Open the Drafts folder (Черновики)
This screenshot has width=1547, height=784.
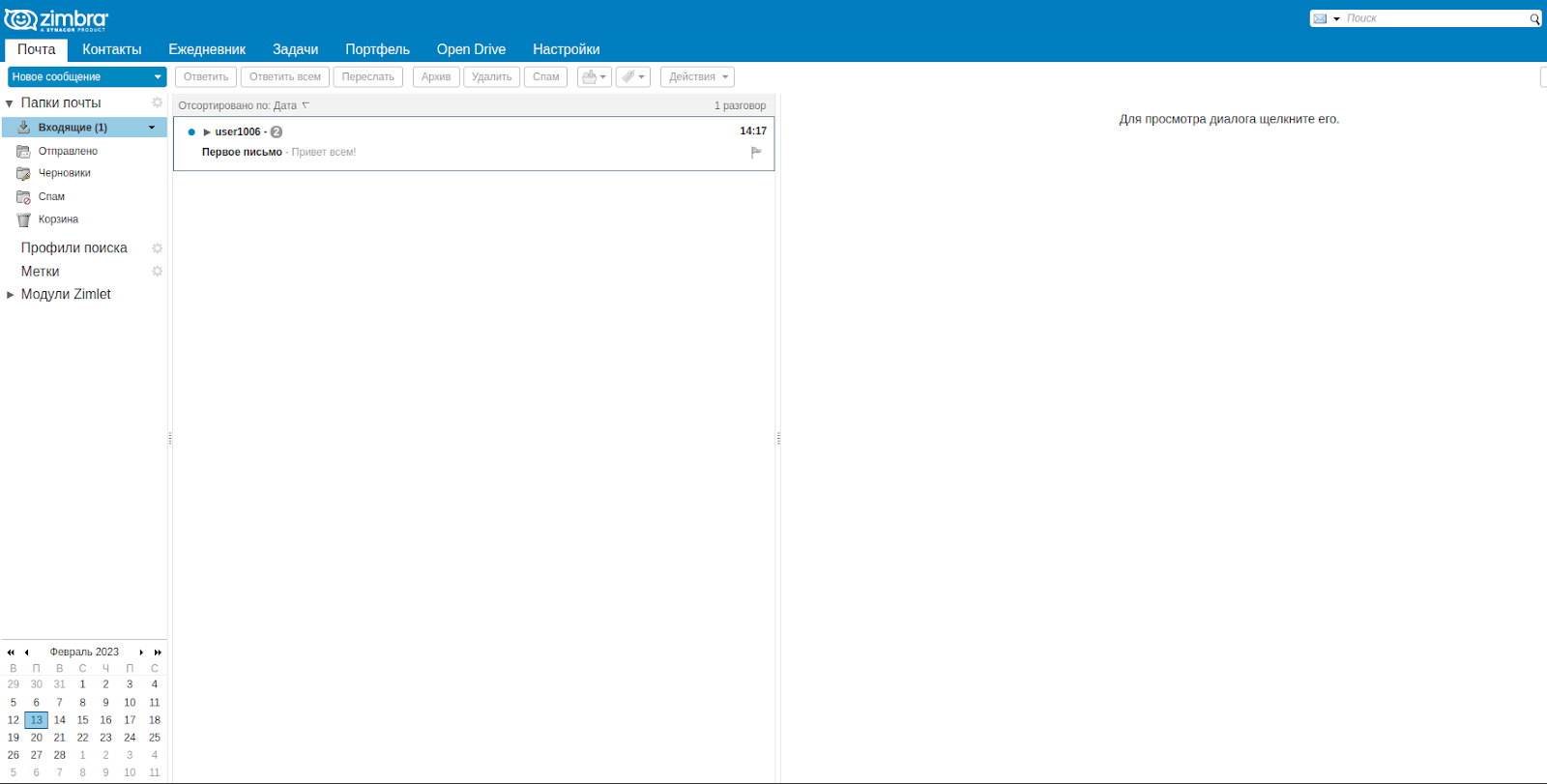pyautogui.click(x=64, y=173)
